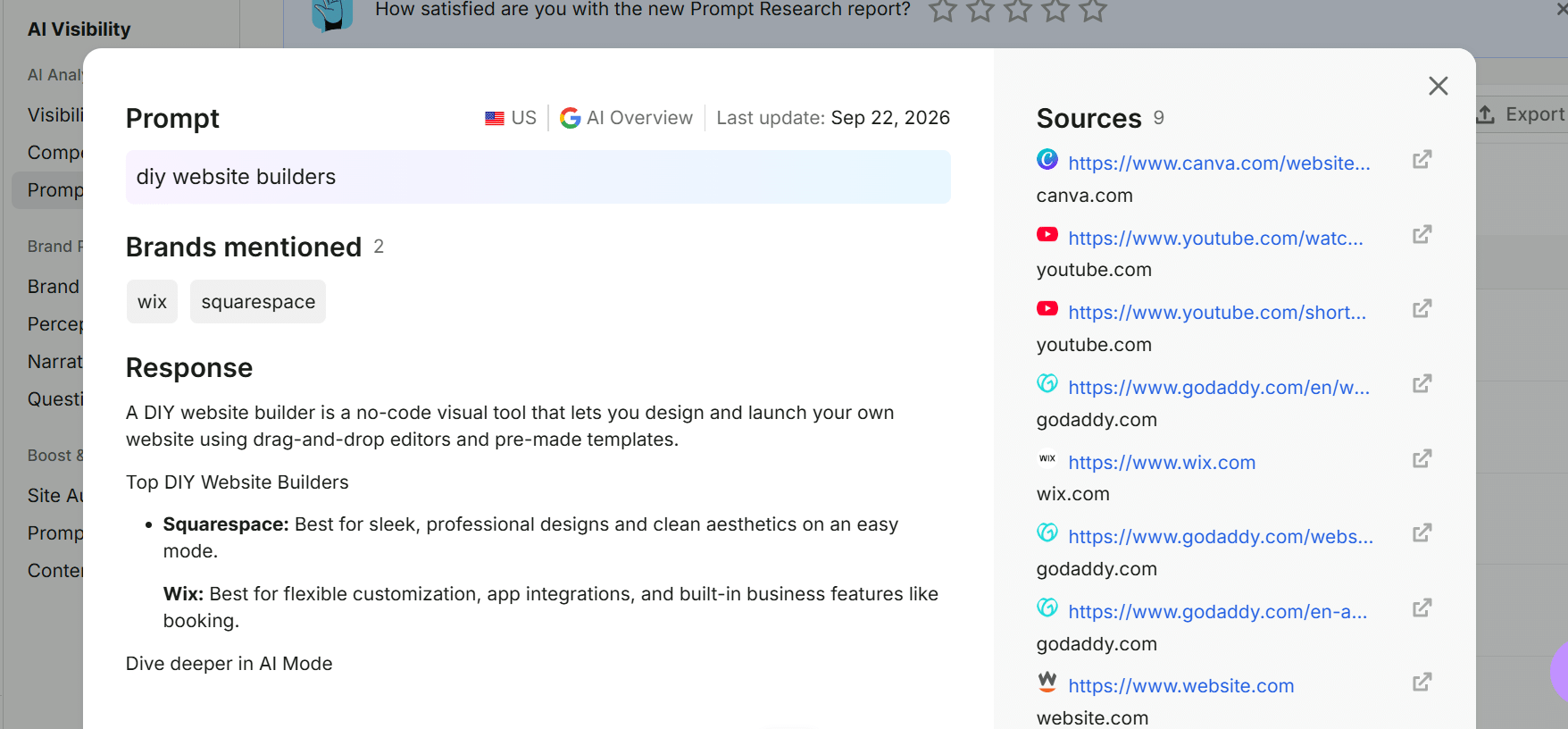
Task: Select the wix brand chip
Action: point(152,302)
